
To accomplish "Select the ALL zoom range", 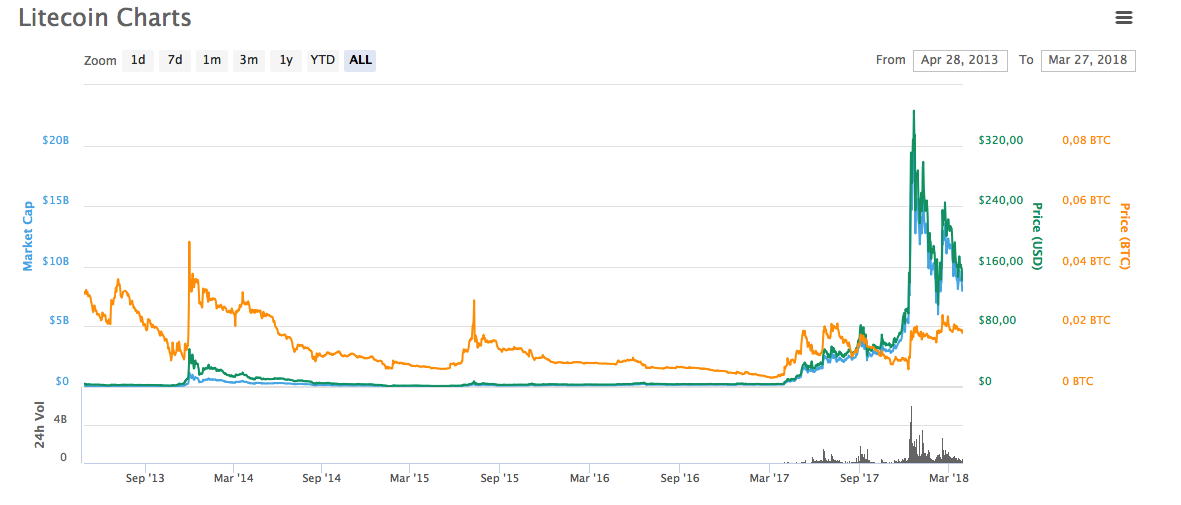I will (360, 60).
